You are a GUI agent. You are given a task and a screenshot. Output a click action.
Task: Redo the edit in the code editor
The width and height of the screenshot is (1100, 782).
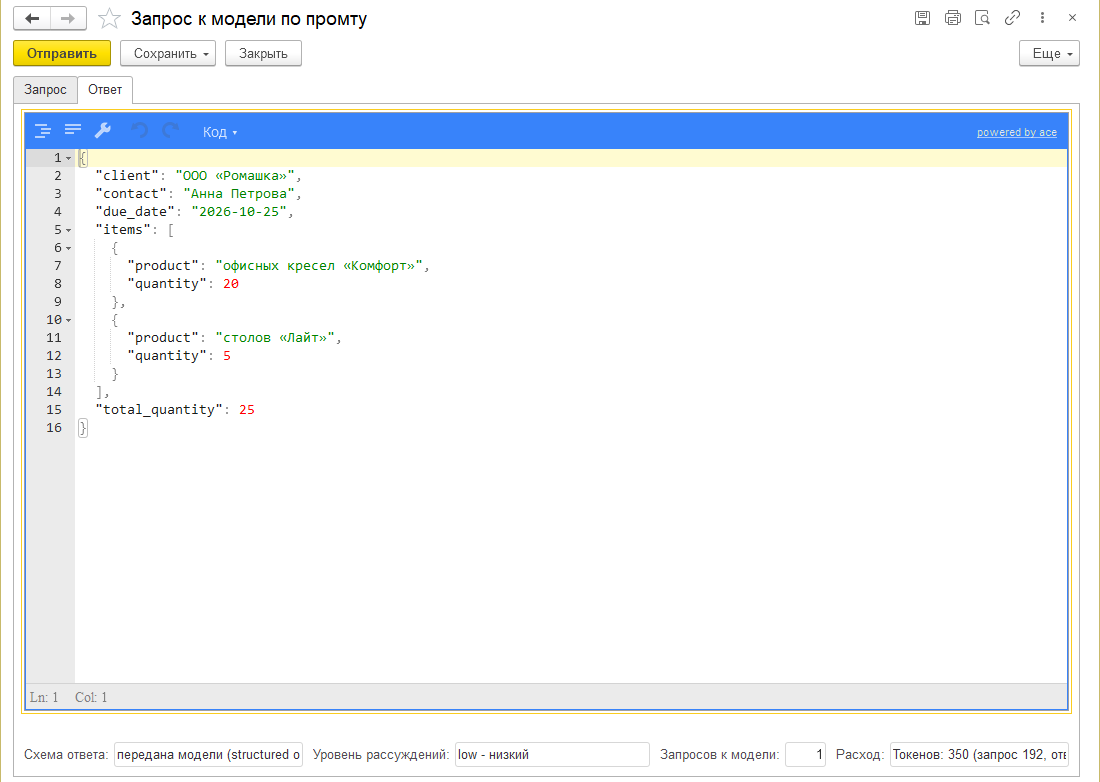170,130
